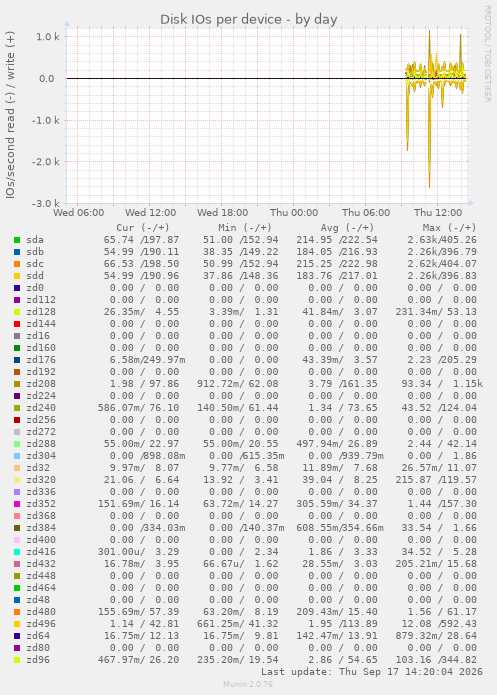The width and height of the screenshot is (497, 695).
Task: Select the zd320 legend color swatch
Action: (x=17, y=480)
